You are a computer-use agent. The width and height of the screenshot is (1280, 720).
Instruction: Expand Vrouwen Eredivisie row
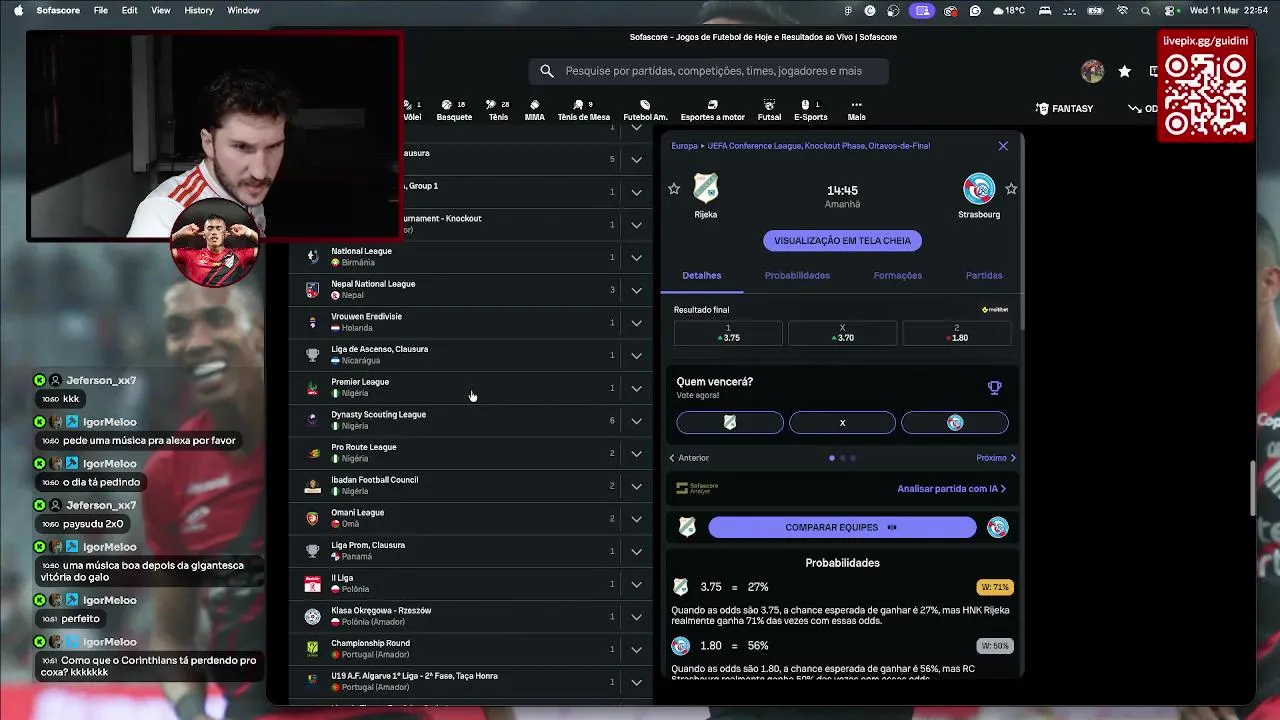[636, 323]
